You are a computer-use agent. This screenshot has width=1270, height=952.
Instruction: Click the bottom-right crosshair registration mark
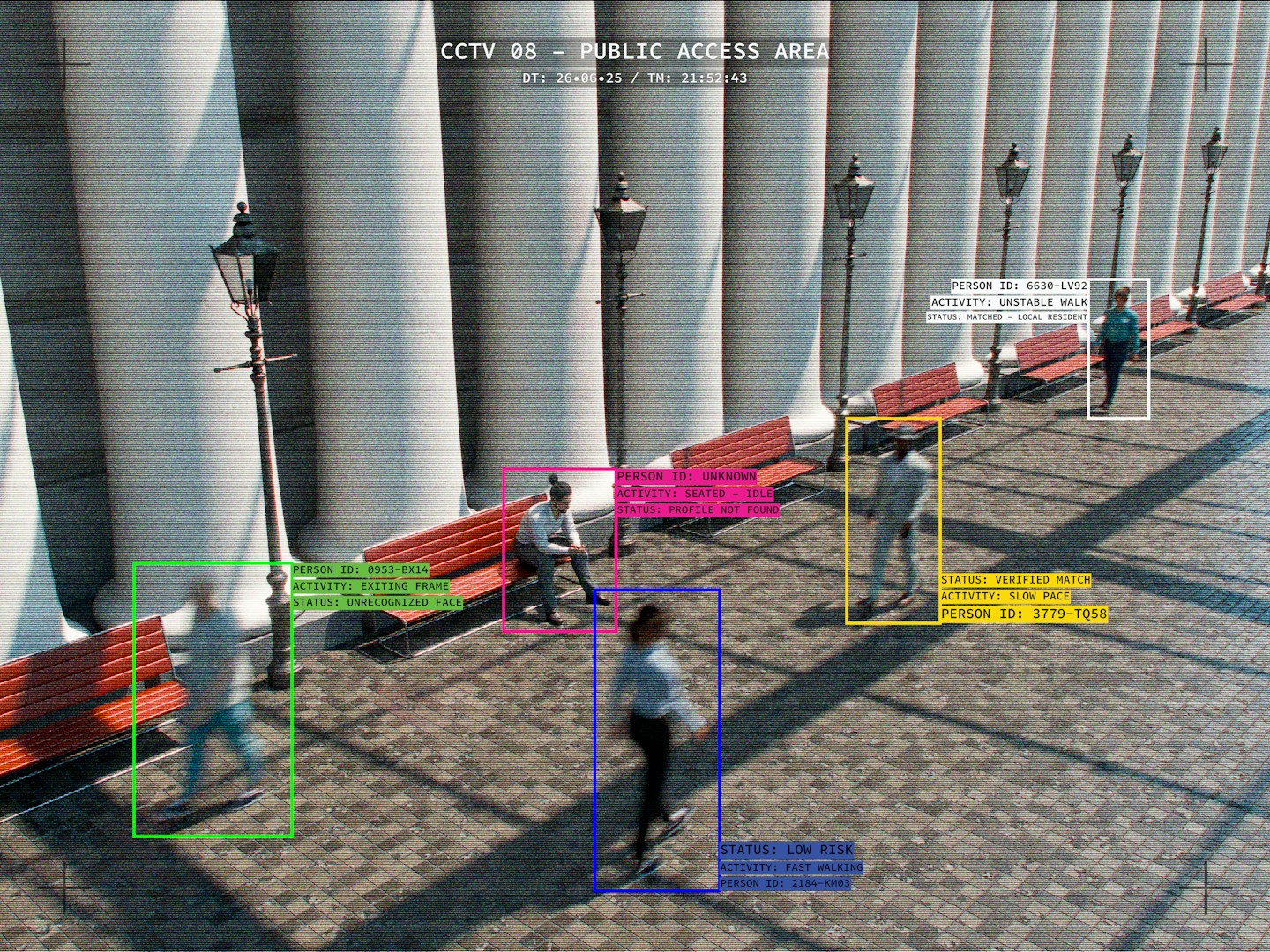pyautogui.click(x=1205, y=887)
